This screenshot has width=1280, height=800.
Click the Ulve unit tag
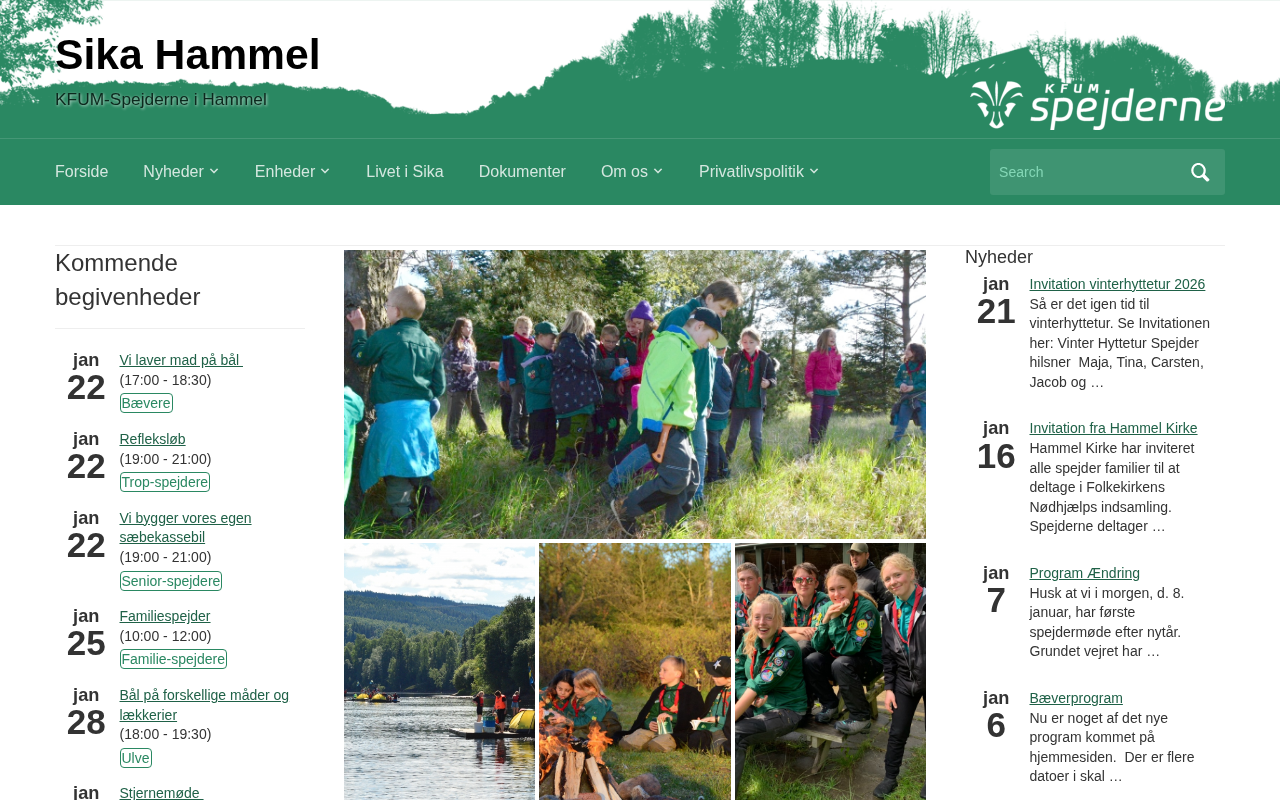click(x=136, y=758)
